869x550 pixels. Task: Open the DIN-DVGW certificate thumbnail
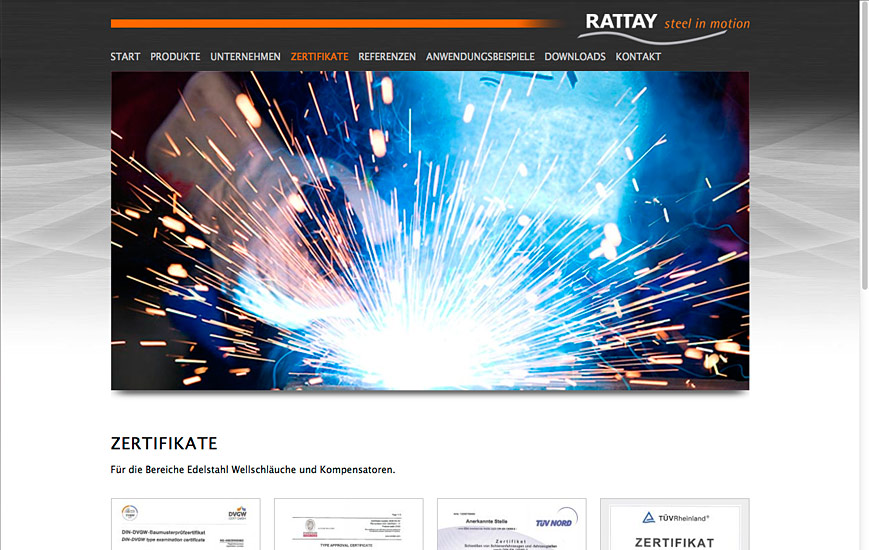[186, 524]
